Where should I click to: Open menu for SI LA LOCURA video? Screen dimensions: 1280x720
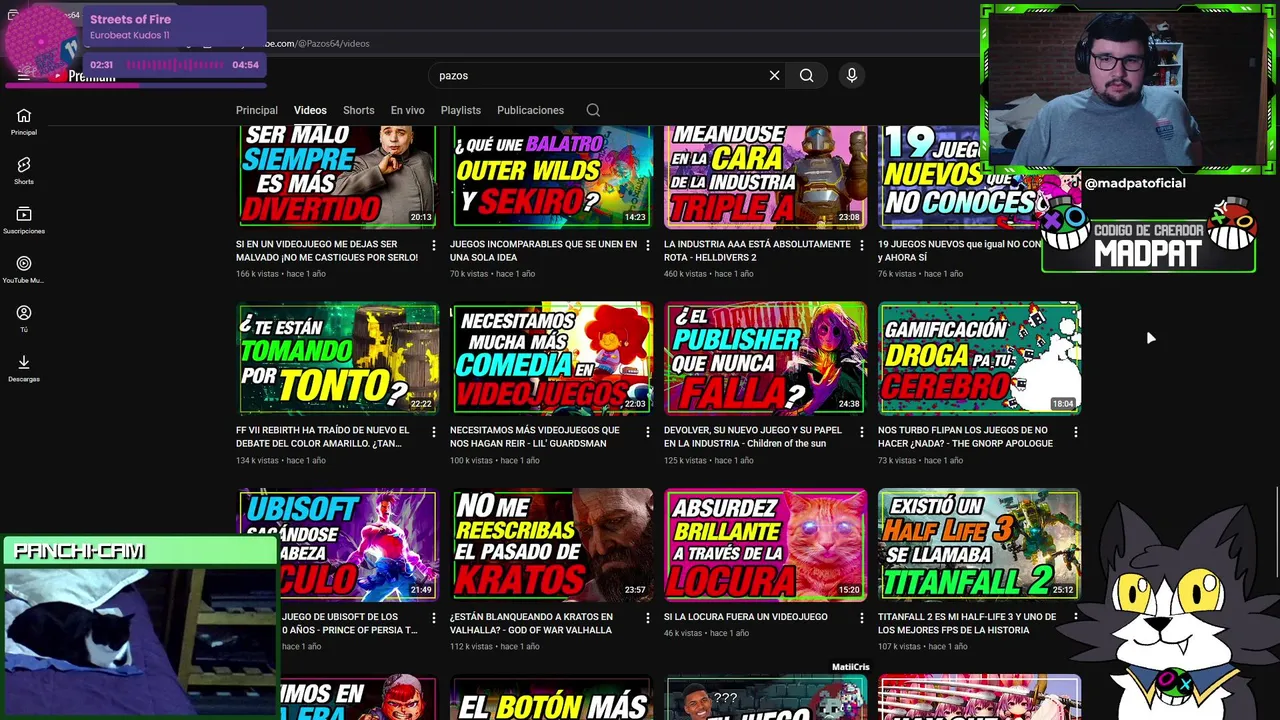tap(861, 618)
